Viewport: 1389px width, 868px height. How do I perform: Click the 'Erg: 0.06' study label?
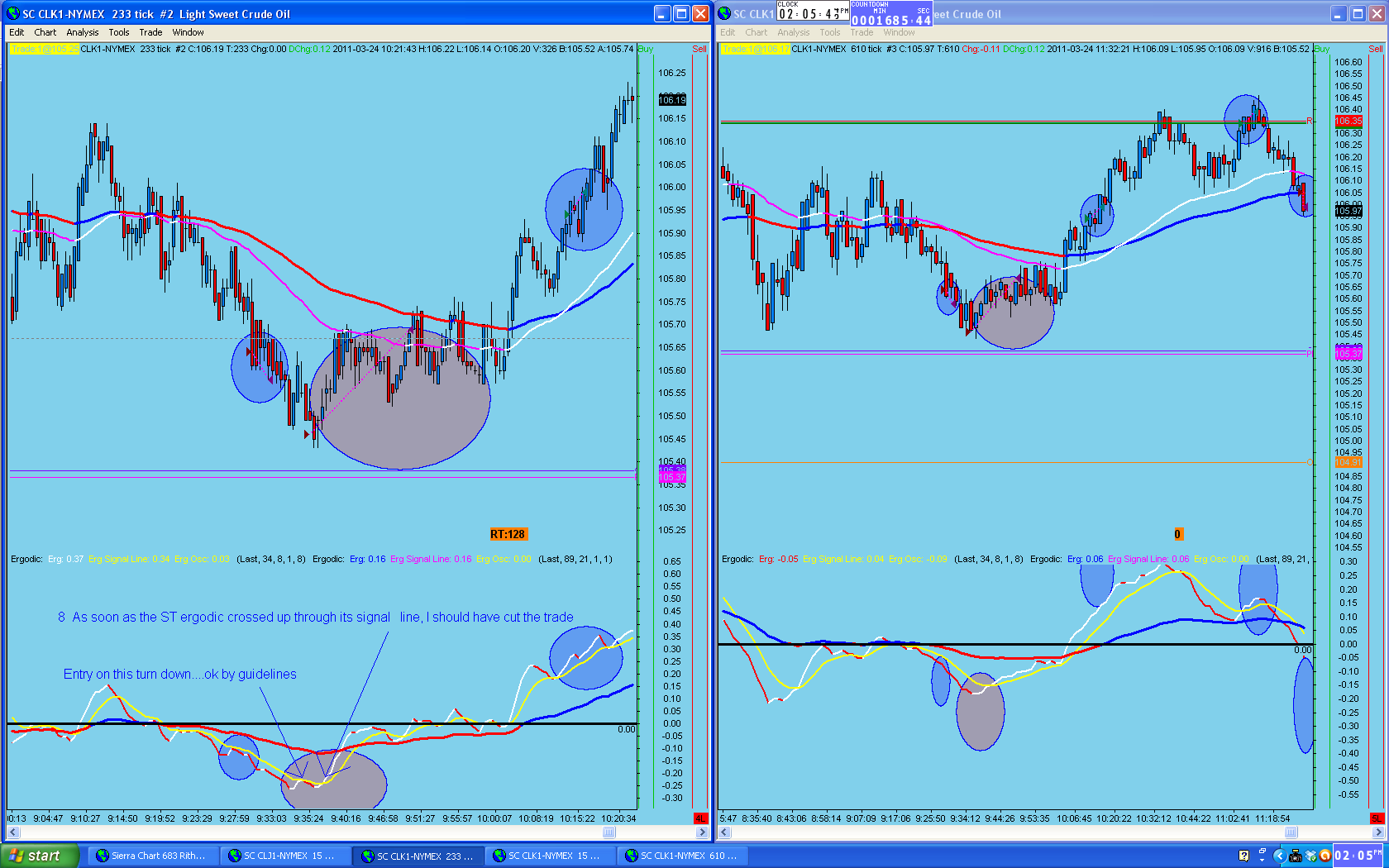click(1086, 559)
